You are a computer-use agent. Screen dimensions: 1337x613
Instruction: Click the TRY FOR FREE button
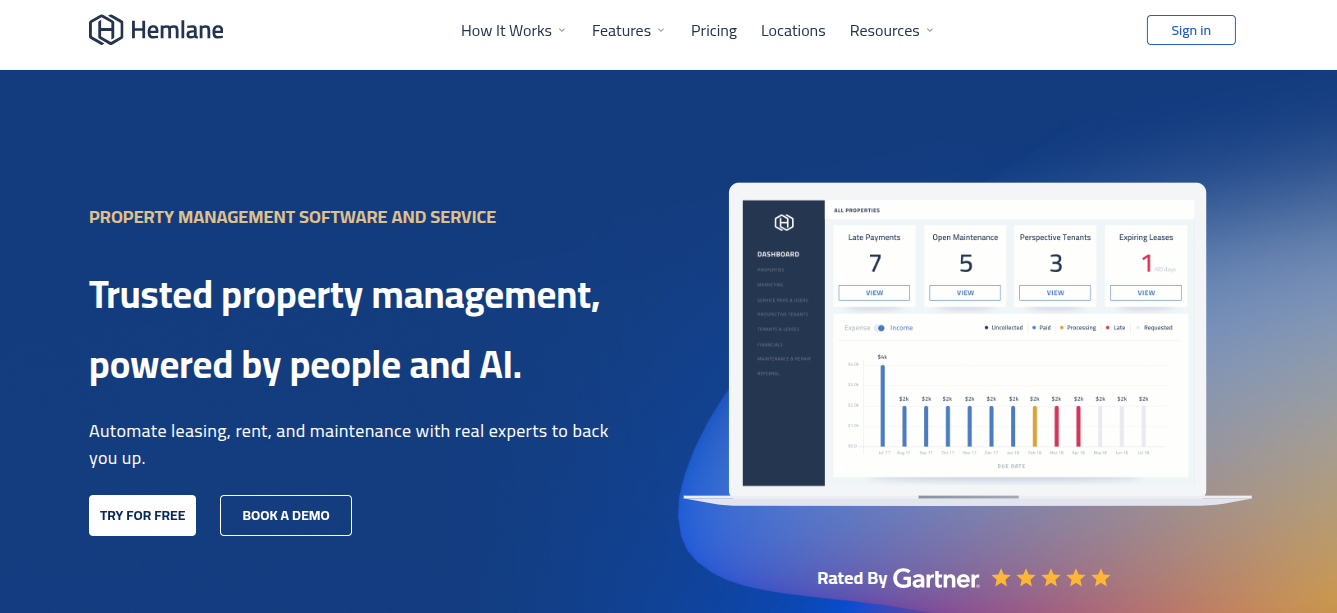pos(142,515)
